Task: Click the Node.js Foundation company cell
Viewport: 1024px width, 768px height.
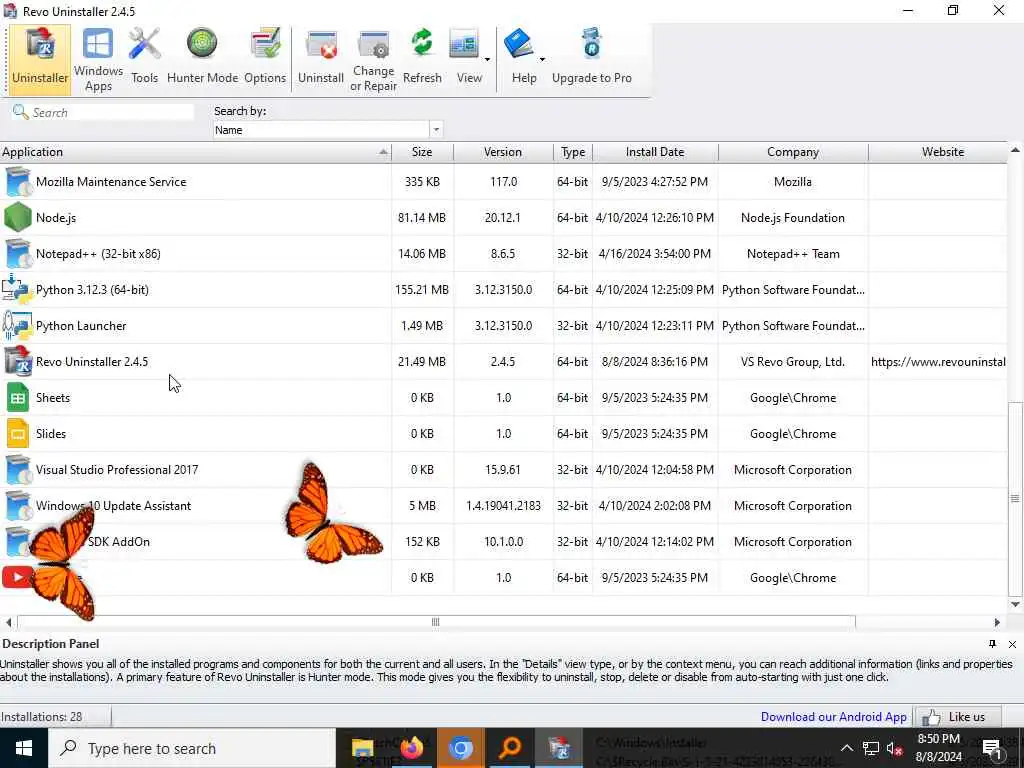Action: [793, 217]
